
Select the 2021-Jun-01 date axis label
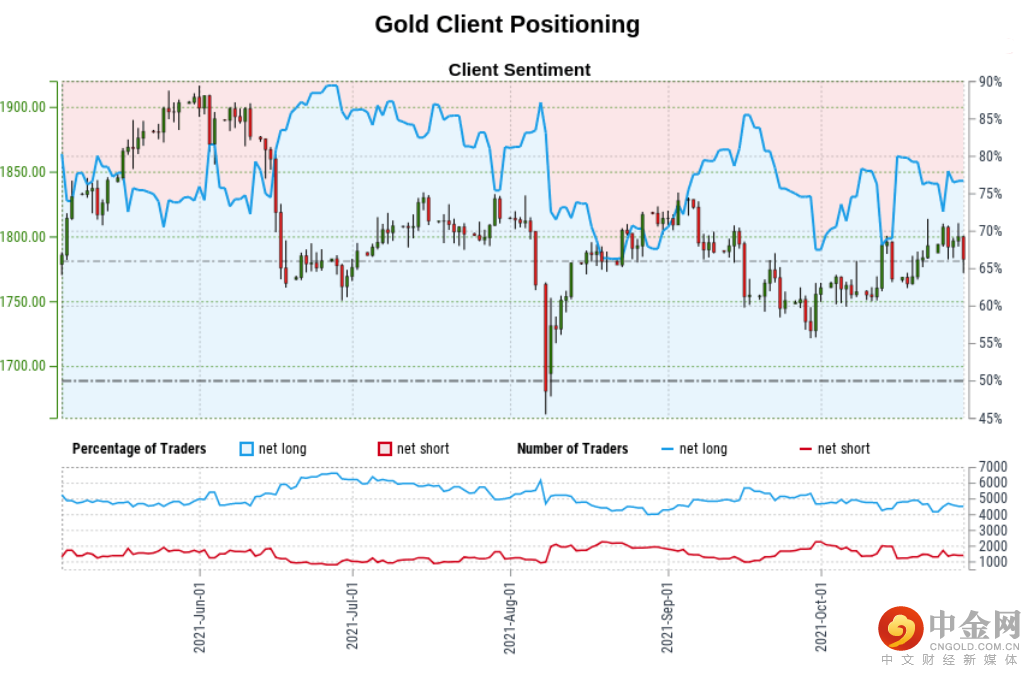click(200, 615)
